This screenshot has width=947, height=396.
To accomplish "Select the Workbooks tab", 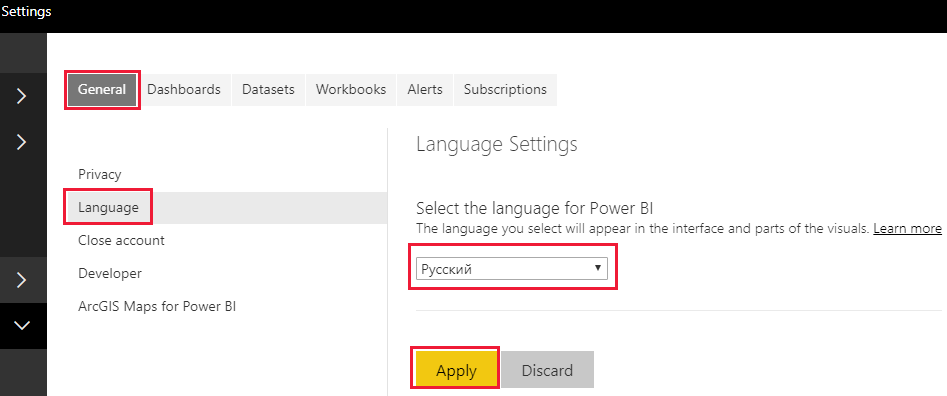I will 351,90.
